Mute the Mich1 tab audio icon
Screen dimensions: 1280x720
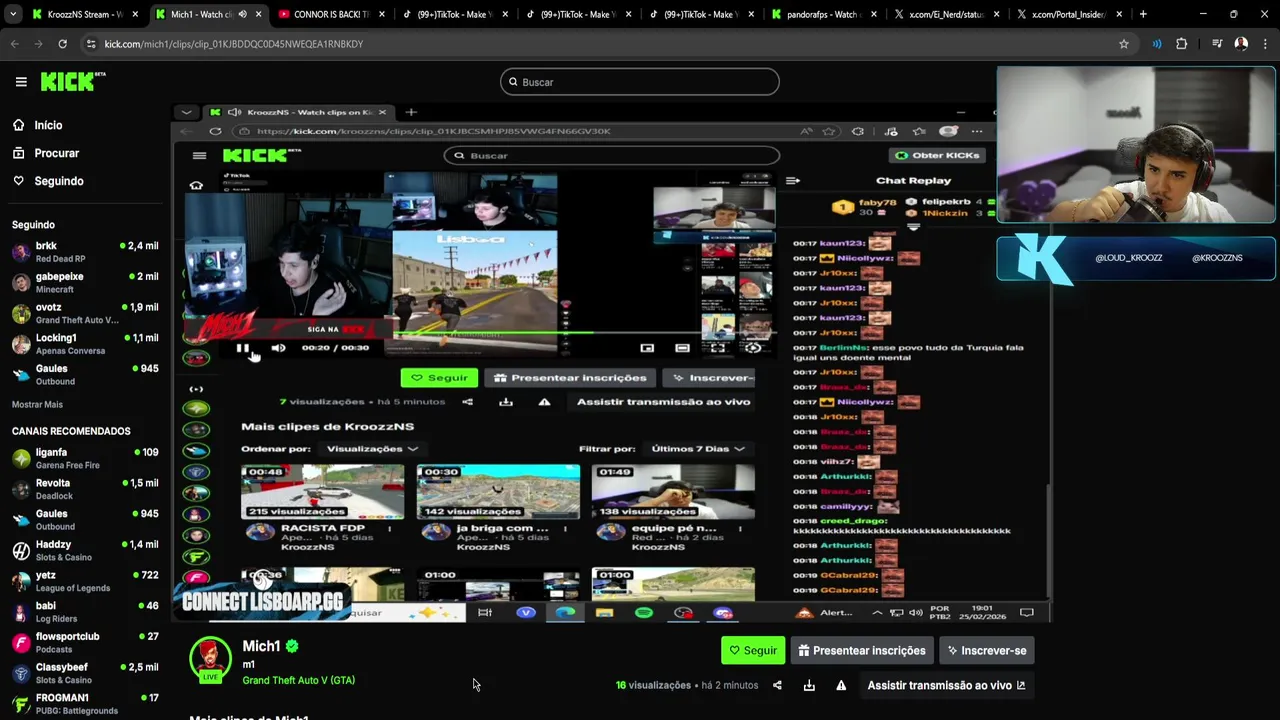(242, 14)
